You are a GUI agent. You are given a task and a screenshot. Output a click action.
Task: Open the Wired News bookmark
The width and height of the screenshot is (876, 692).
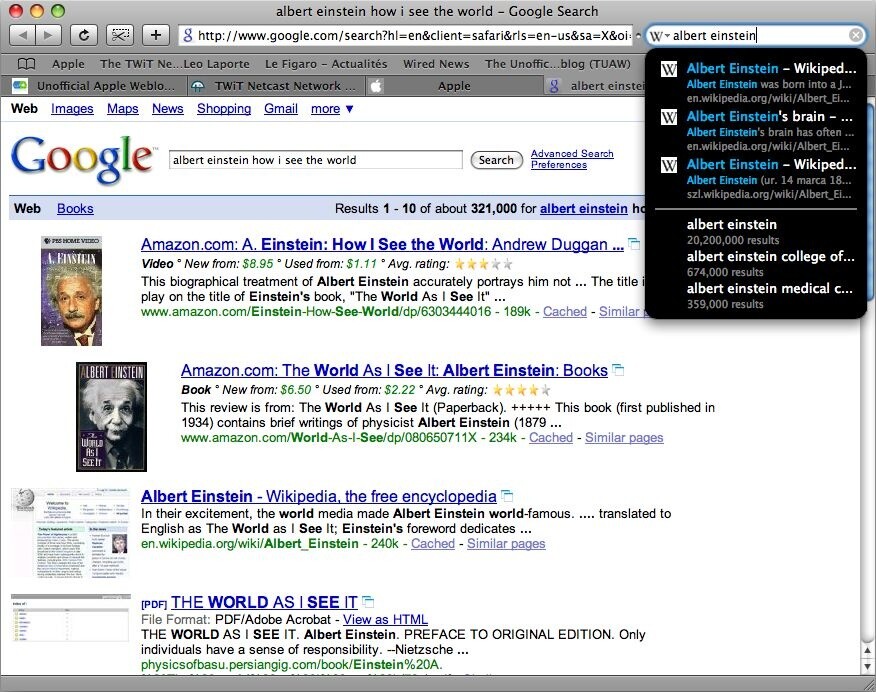[436, 64]
